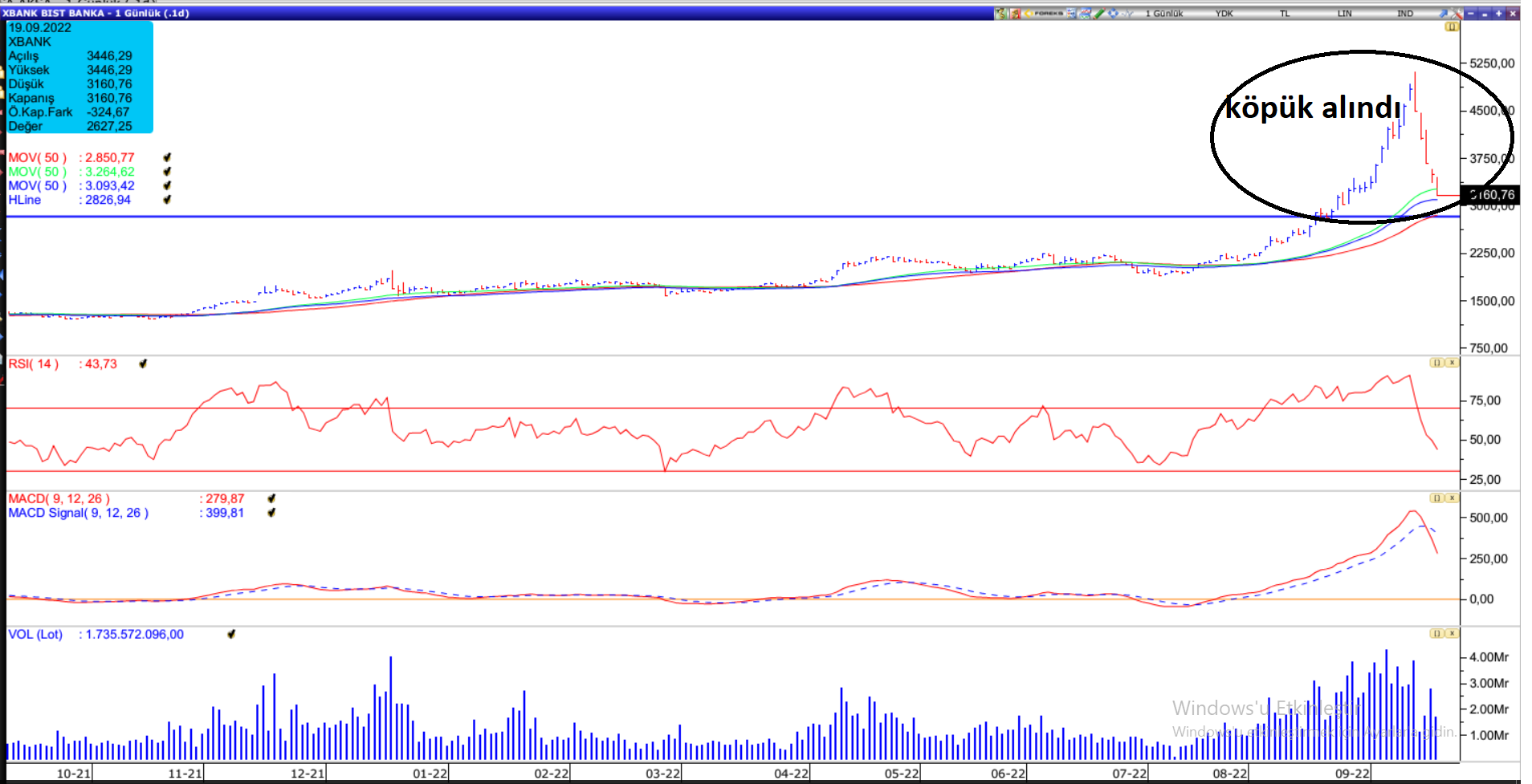This screenshot has height=784, width=1532.
Task: Click the first symbol icon in title toolbar
Action: tap(1000, 14)
